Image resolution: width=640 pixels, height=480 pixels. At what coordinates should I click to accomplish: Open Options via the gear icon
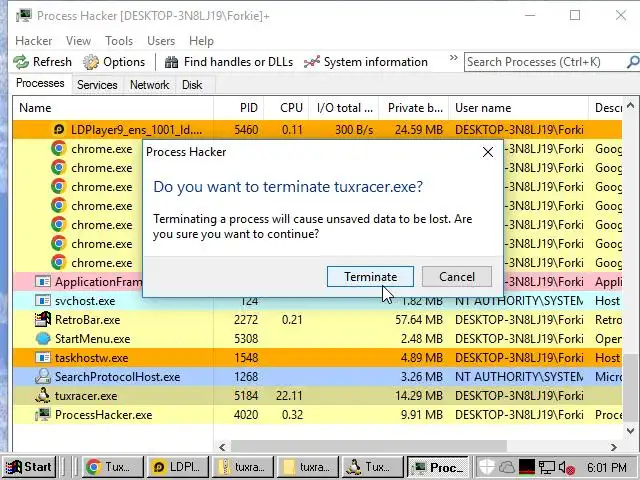point(91,62)
